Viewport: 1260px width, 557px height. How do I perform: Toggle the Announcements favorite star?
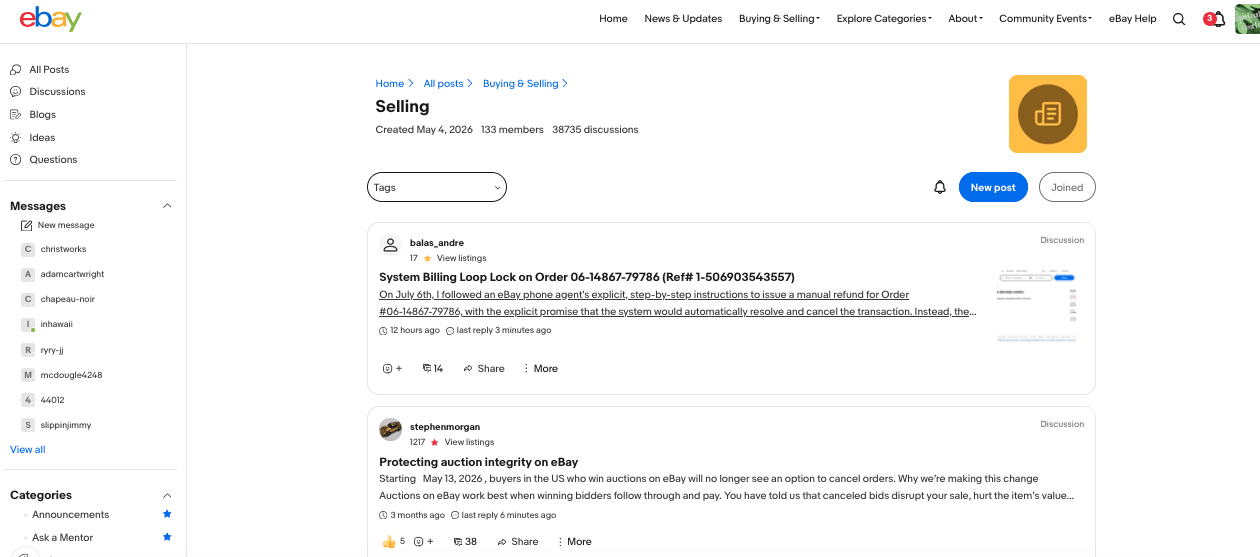167,514
